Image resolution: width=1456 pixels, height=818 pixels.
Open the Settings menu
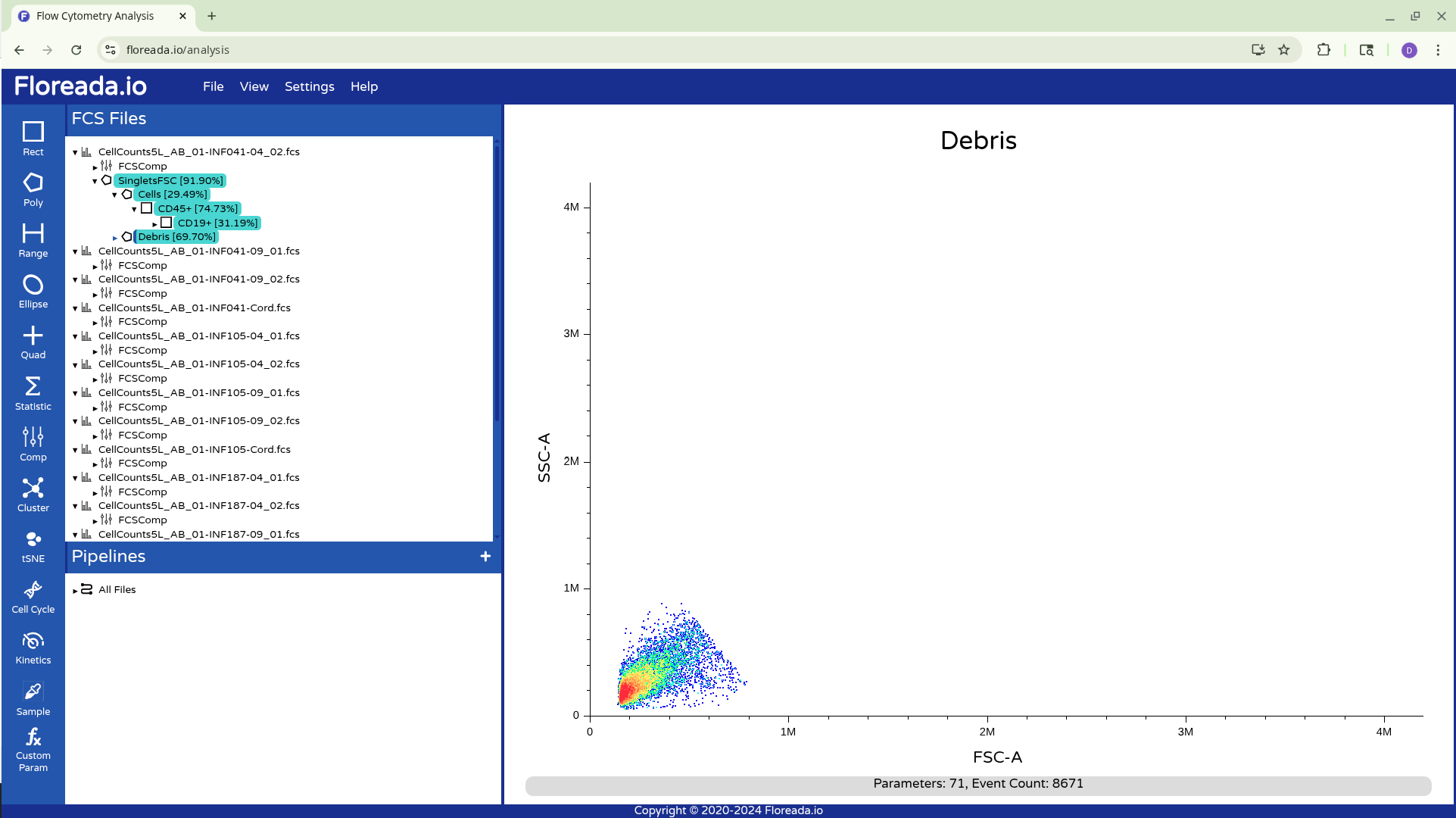point(309,86)
